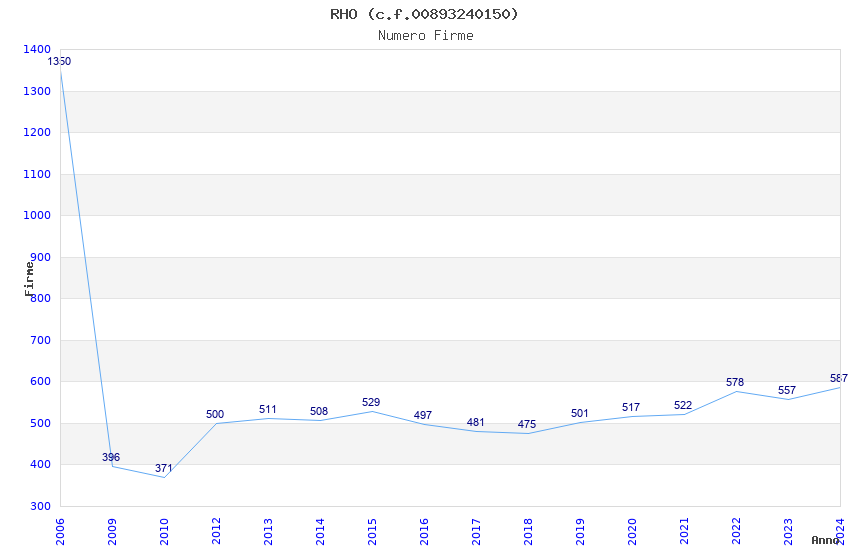Click the 2018 x-axis year label
The width and height of the screenshot is (850, 550).
(528, 532)
